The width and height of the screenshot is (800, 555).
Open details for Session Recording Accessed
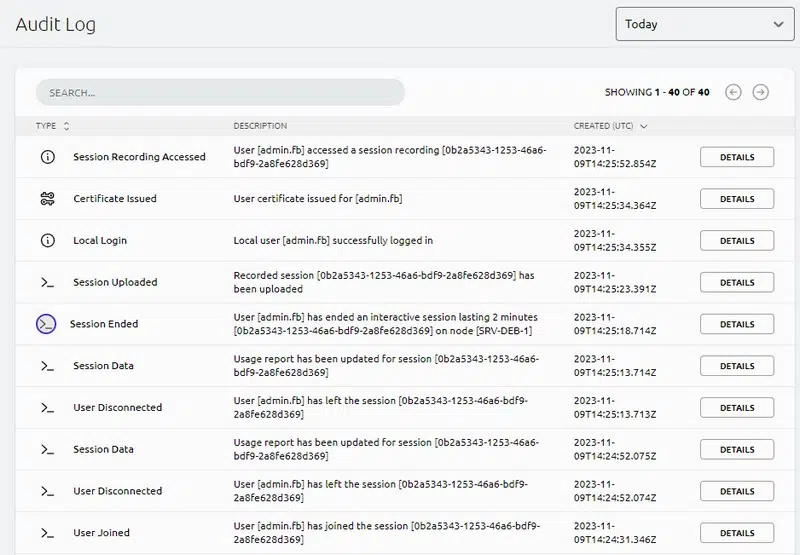click(737, 157)
